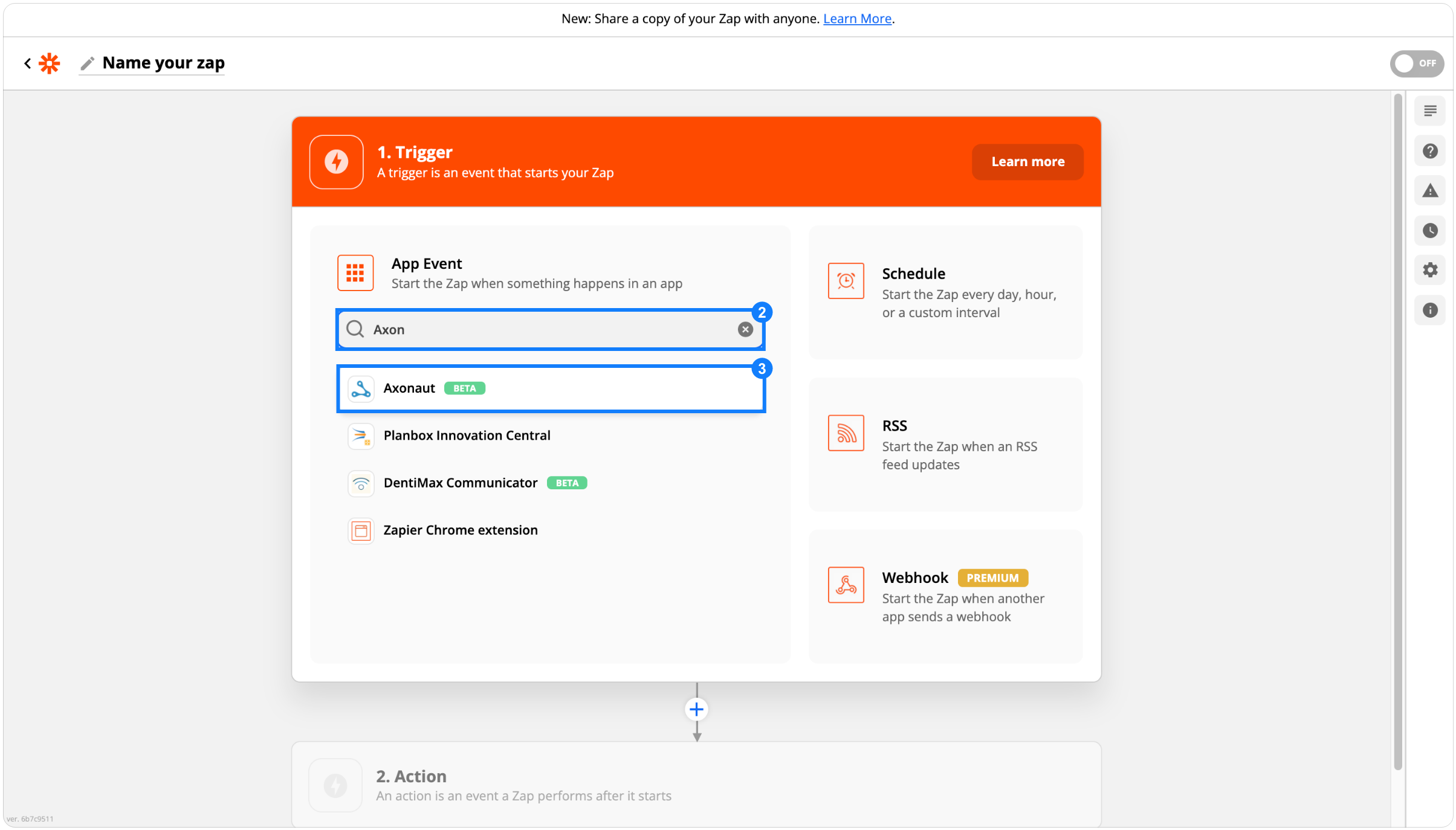
Task: Edit the 'Name your zap' title
Action: (x=163, y=63)
